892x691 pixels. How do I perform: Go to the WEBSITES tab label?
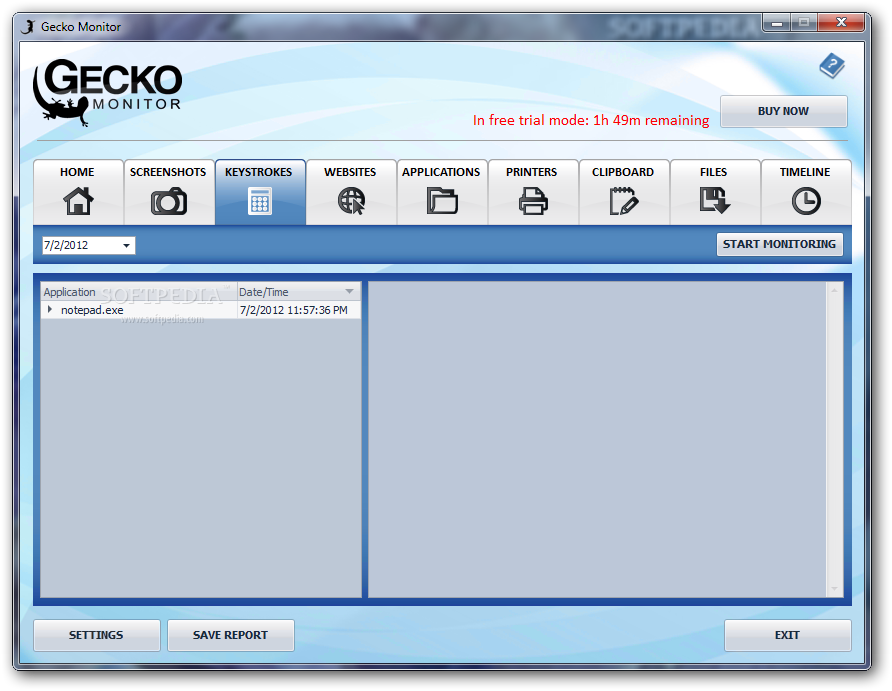pyautogui.click(x=350, y=172)
